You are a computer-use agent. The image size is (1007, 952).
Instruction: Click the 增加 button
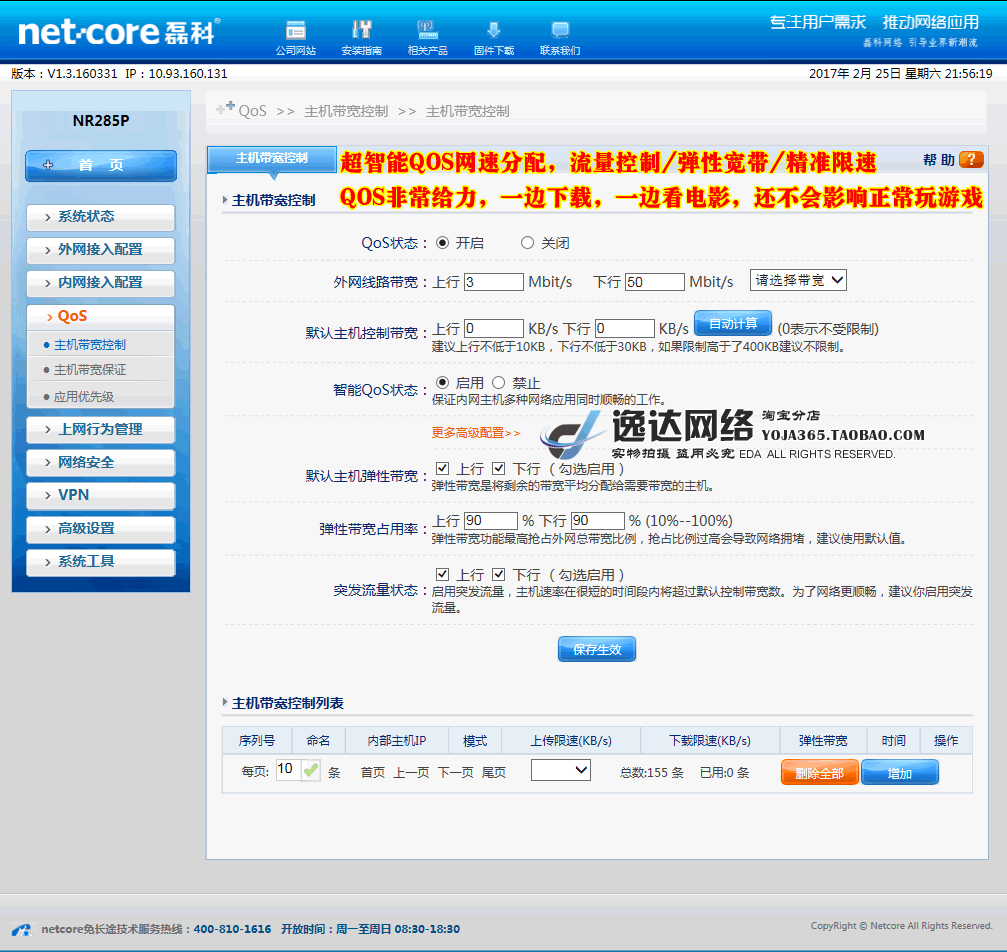click(900, 773)
